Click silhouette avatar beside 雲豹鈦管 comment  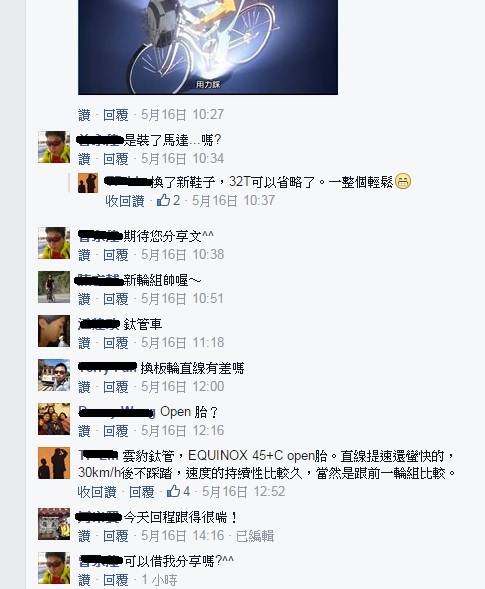[x=54, y=463]
